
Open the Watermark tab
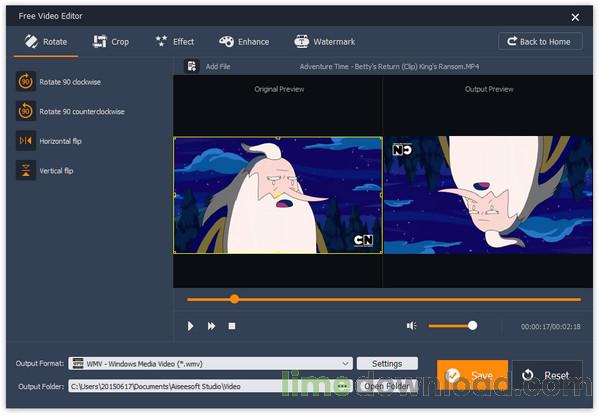click(x=325, y=42)
